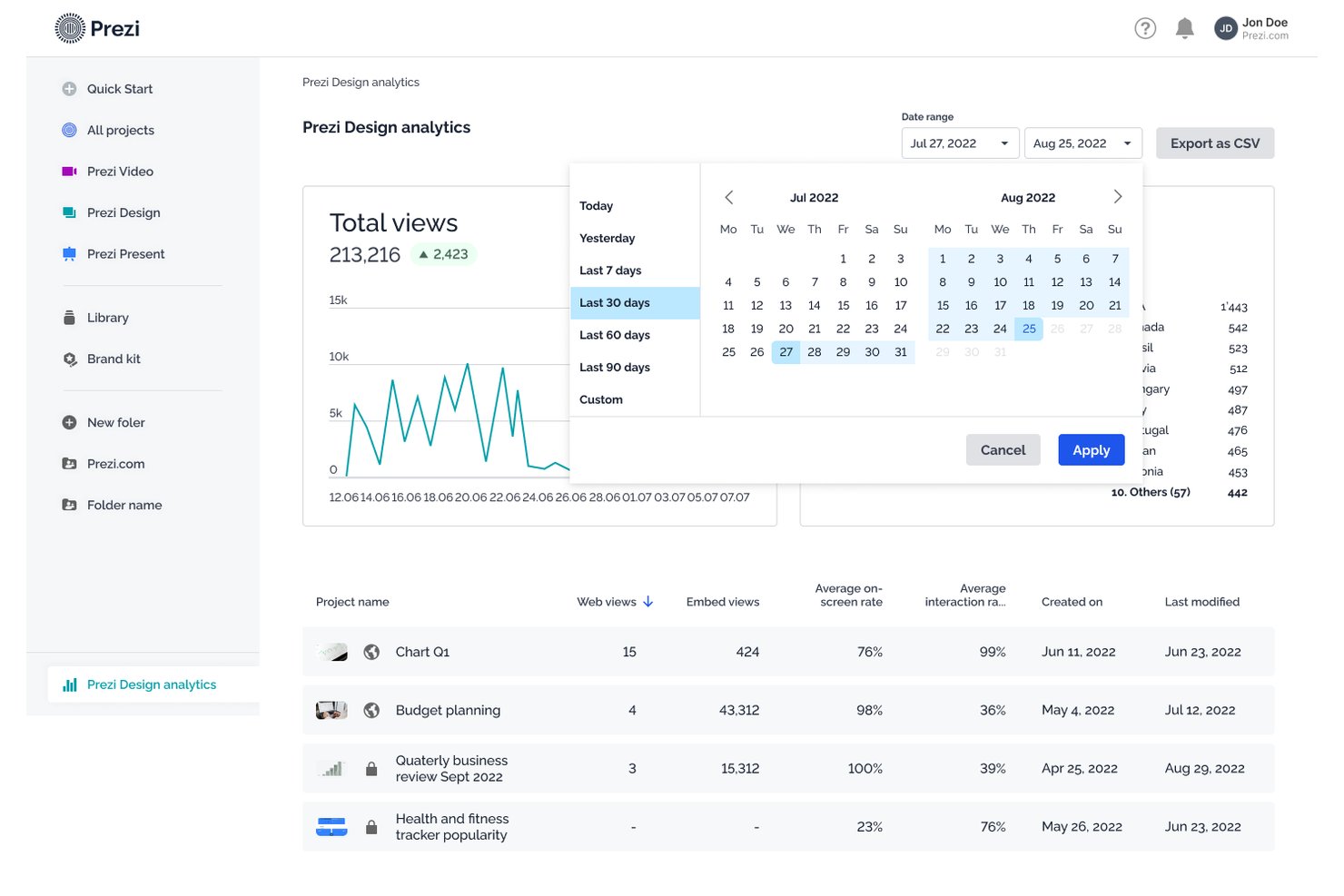
Task: Click the Prezi Video camera icon
Action: [x=69, y=172]
